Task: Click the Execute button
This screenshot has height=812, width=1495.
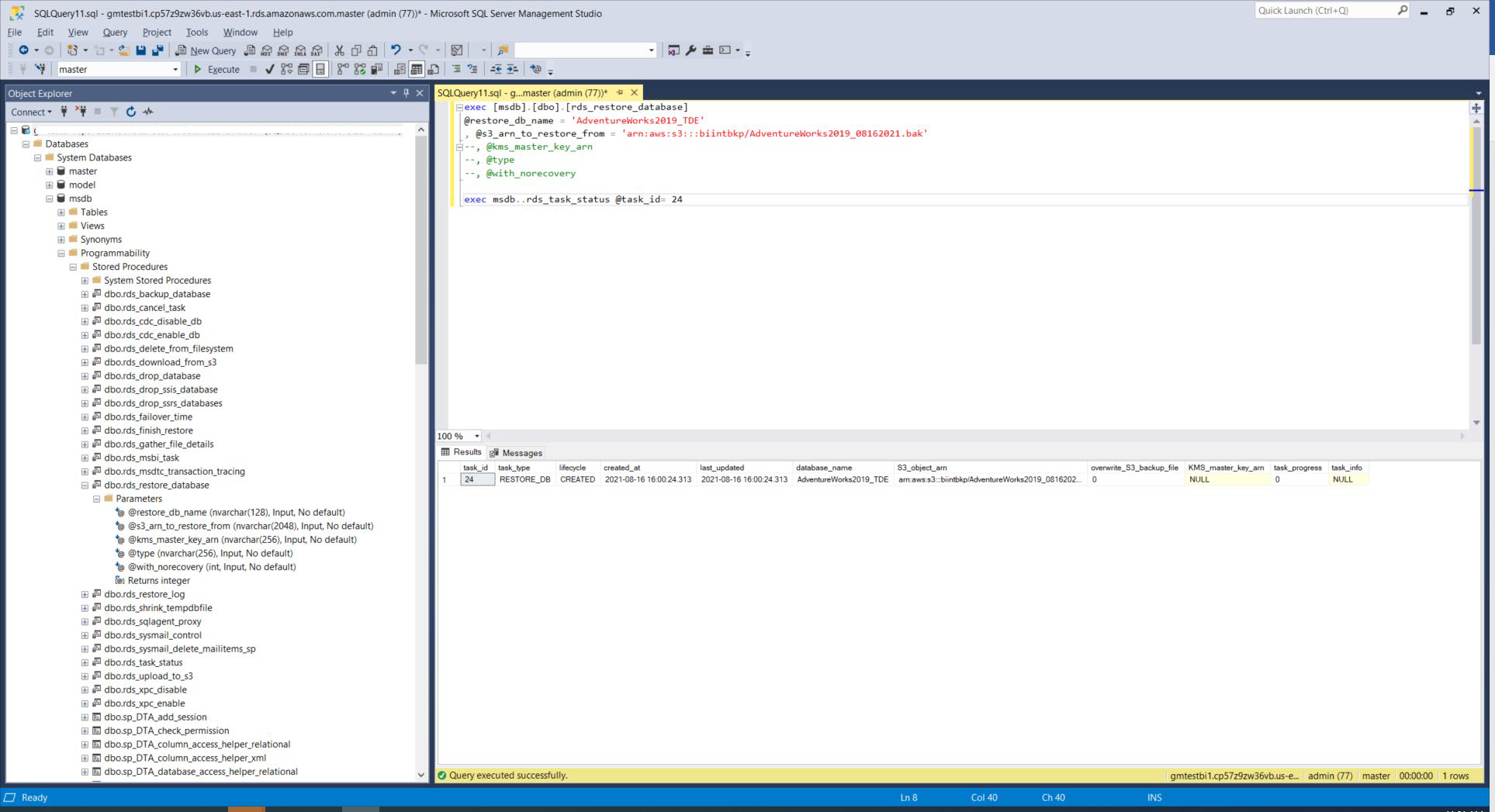Action: pyautogui.click(x=216, y=69)
